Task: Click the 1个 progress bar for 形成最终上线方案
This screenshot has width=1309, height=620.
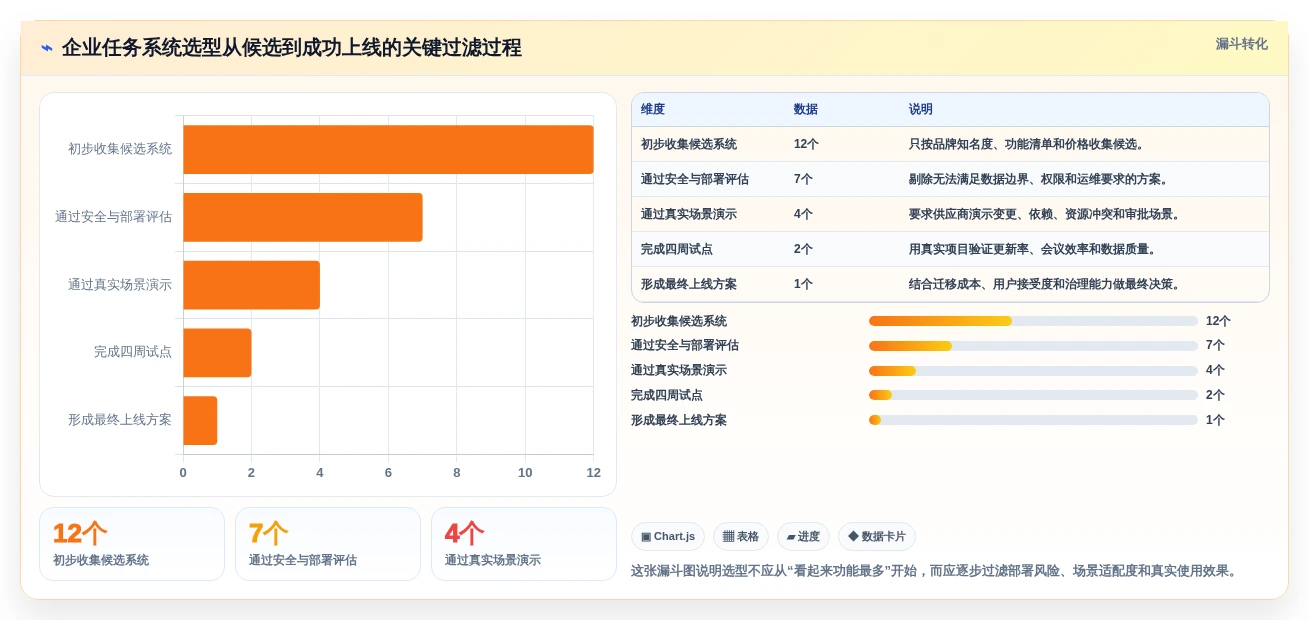Action: pyautogui.click(x=1033, y=420)
